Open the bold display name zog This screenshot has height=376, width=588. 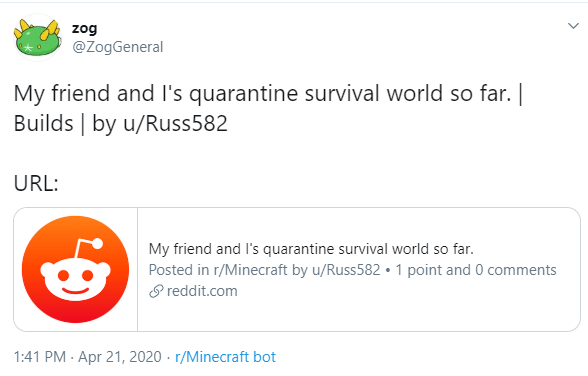[85, 28]
